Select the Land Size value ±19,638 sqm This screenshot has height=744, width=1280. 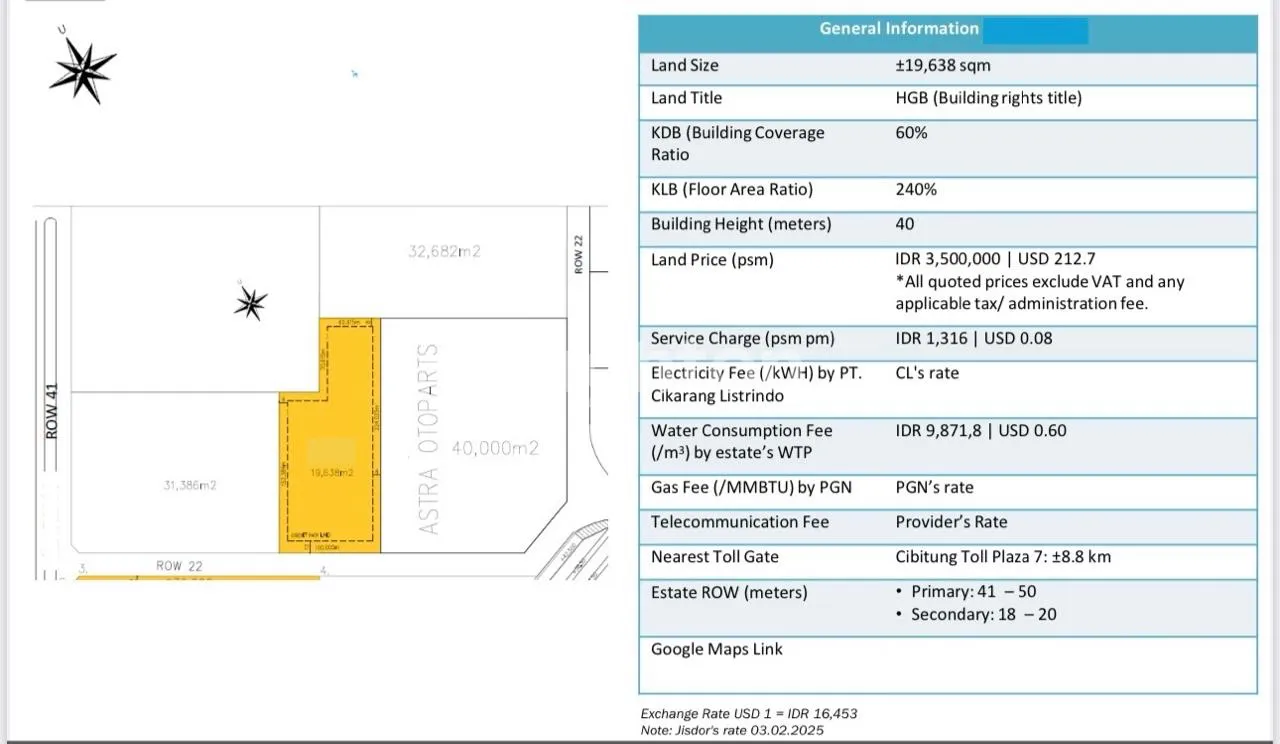coord(942,66)
